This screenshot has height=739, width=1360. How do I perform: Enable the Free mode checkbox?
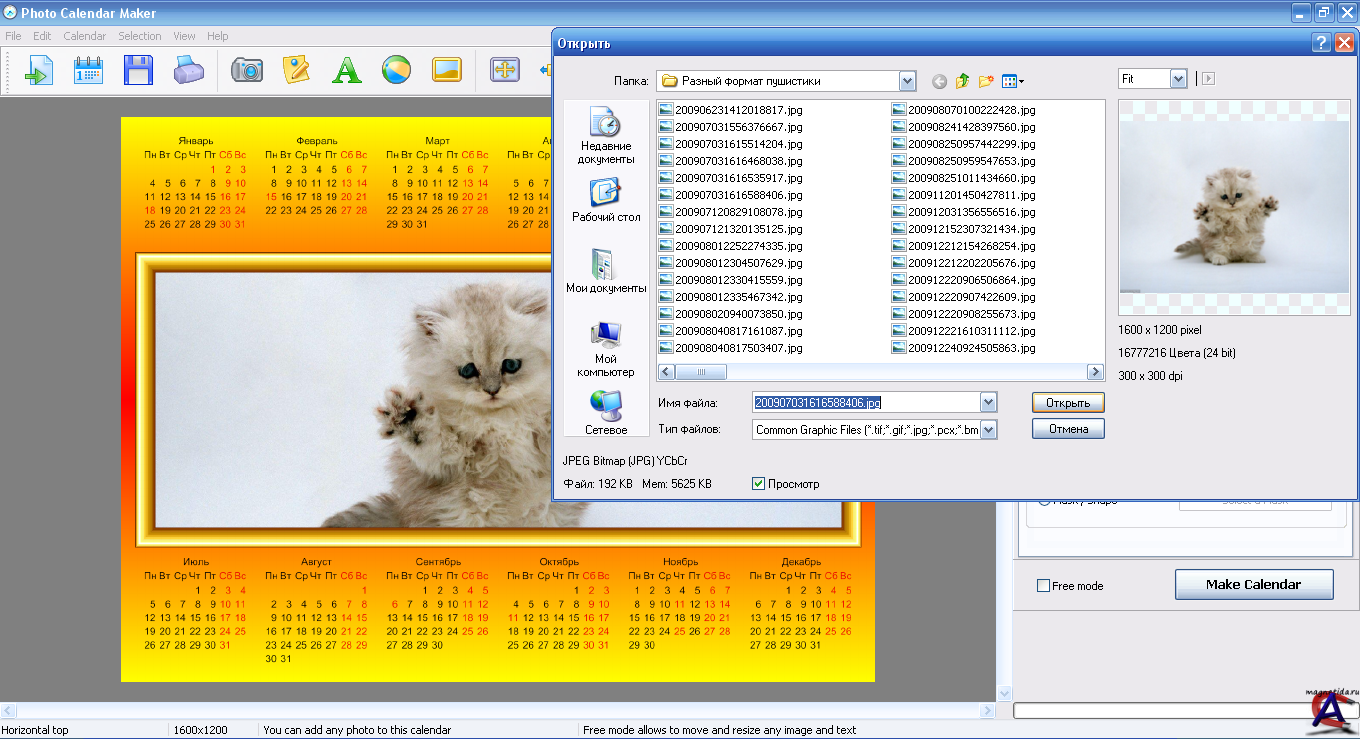click(1043, 586)
